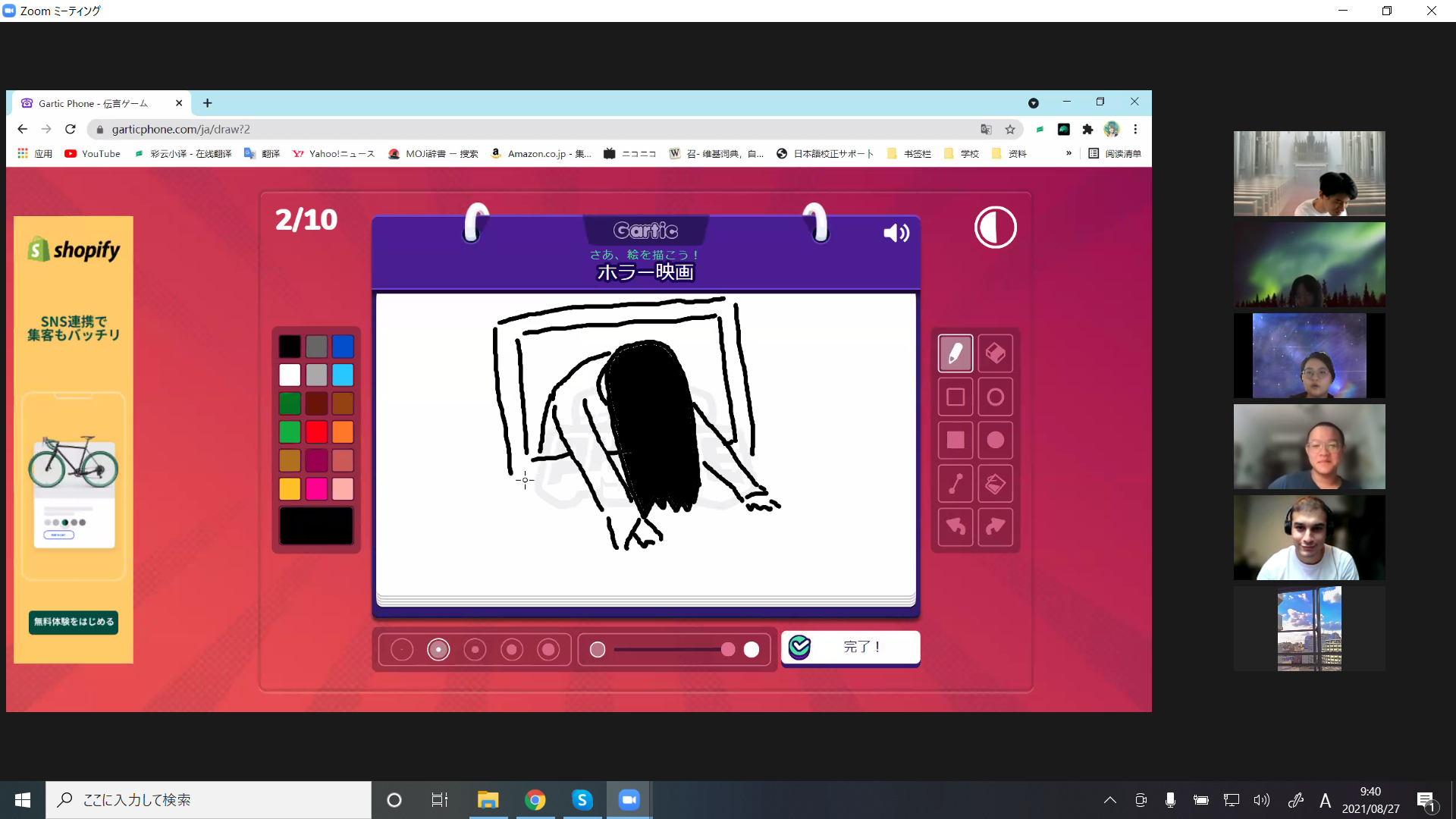Pick the third brush size
The height and width of the screenshot is (819, 1456).
[x=475, y=650]
